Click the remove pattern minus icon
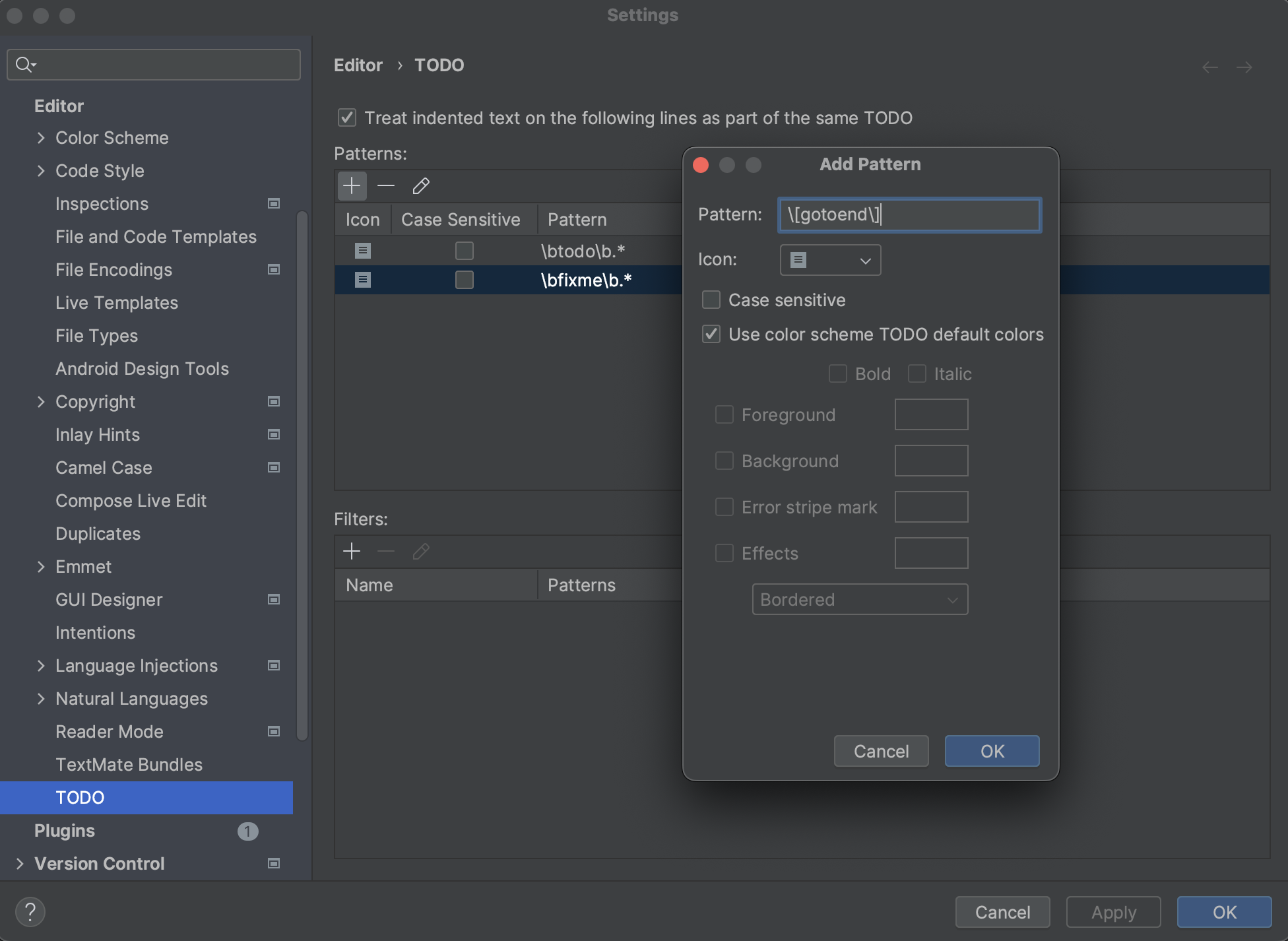 click(386, 186)
